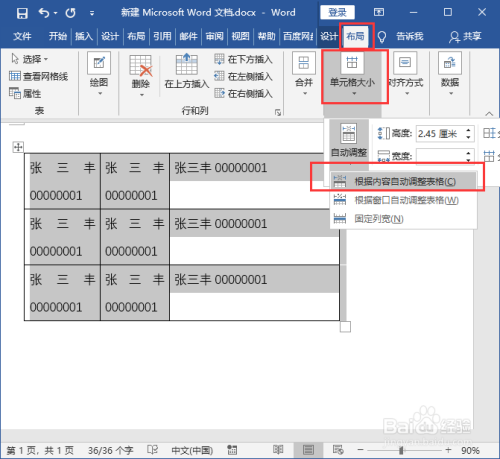Open table 属性 properties
Screen dimensions: 500x459
pos(25,94)
